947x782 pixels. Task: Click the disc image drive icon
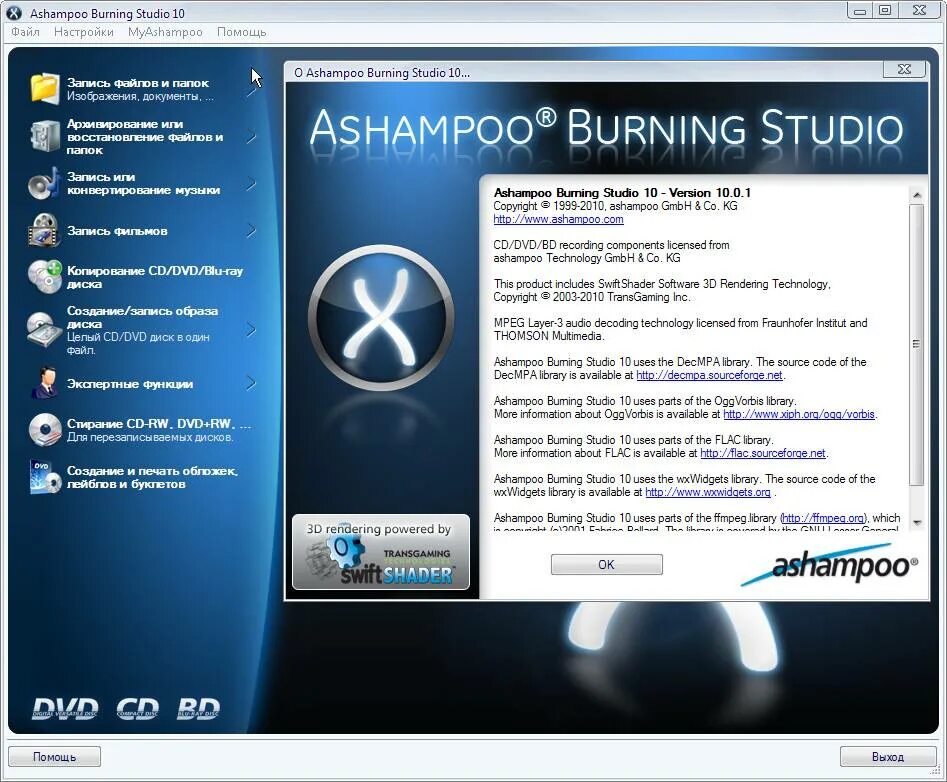pyautogui.click(x=44, y=330)
